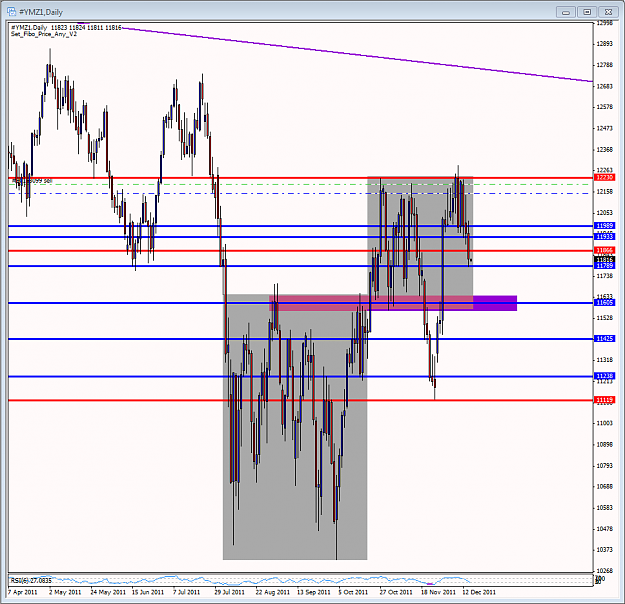Click the 2 May 2011 date label

65,592
